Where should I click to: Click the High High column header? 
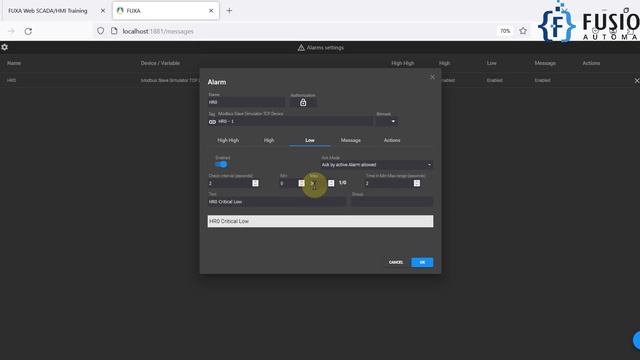(x=402, y=63)
